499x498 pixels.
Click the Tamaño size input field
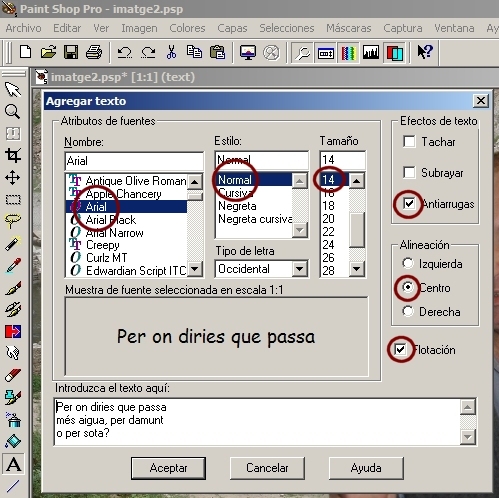pos(342,160)
